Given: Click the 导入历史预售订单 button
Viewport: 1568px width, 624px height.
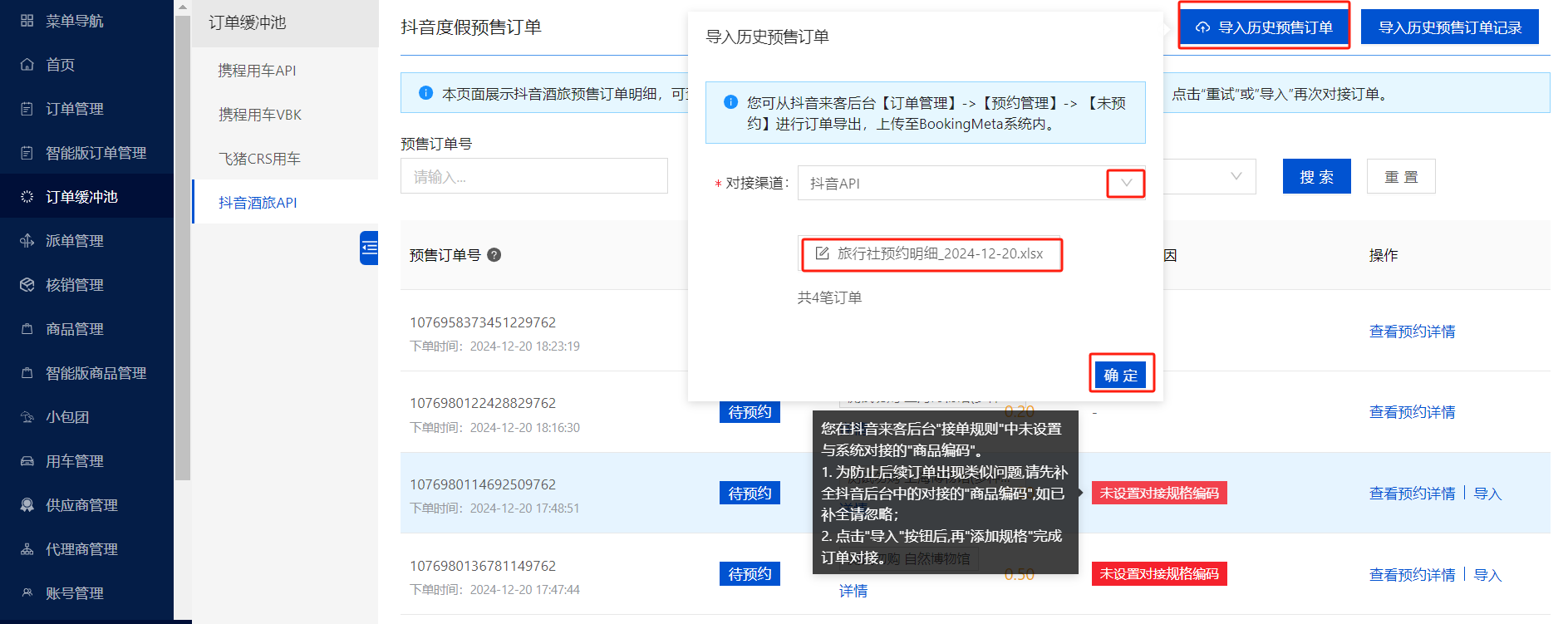Looking at the screenshot, I should pyautogui.click(x=1264, y=27).
